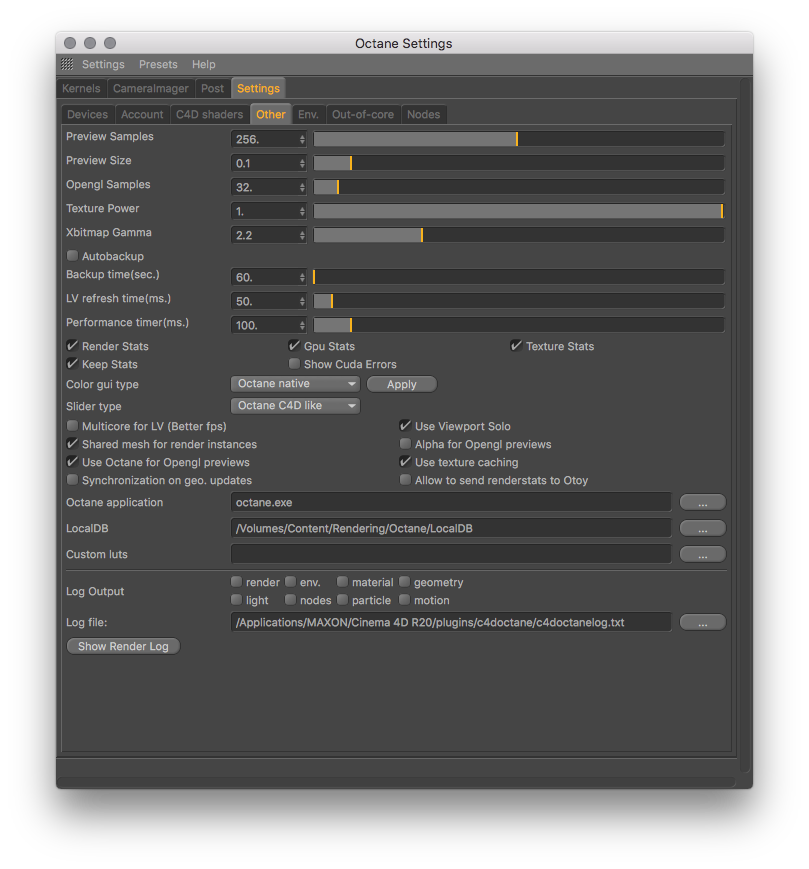
Task: Enable Multicore for LV checkbox
Action: pyautogui.click(x=72, y=426)
